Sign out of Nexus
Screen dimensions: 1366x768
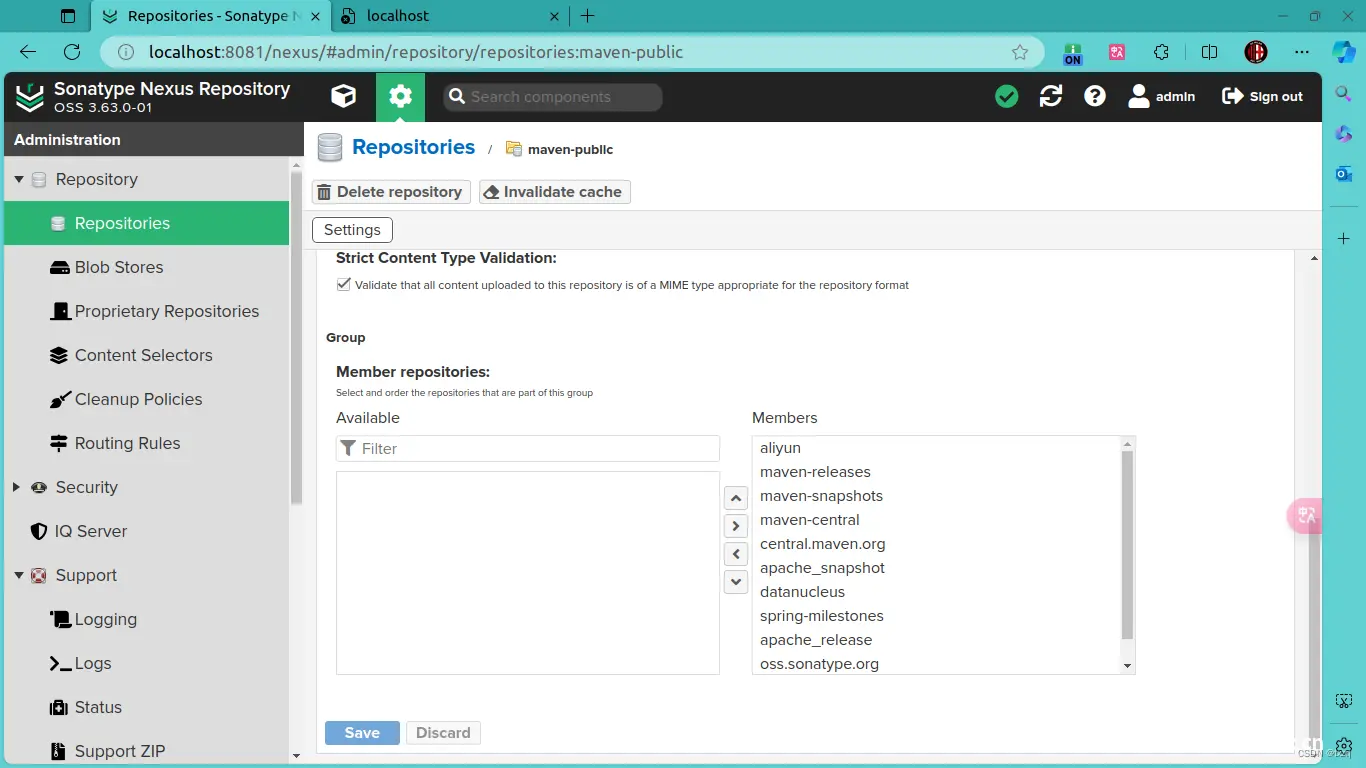(x=1263, y=96)
